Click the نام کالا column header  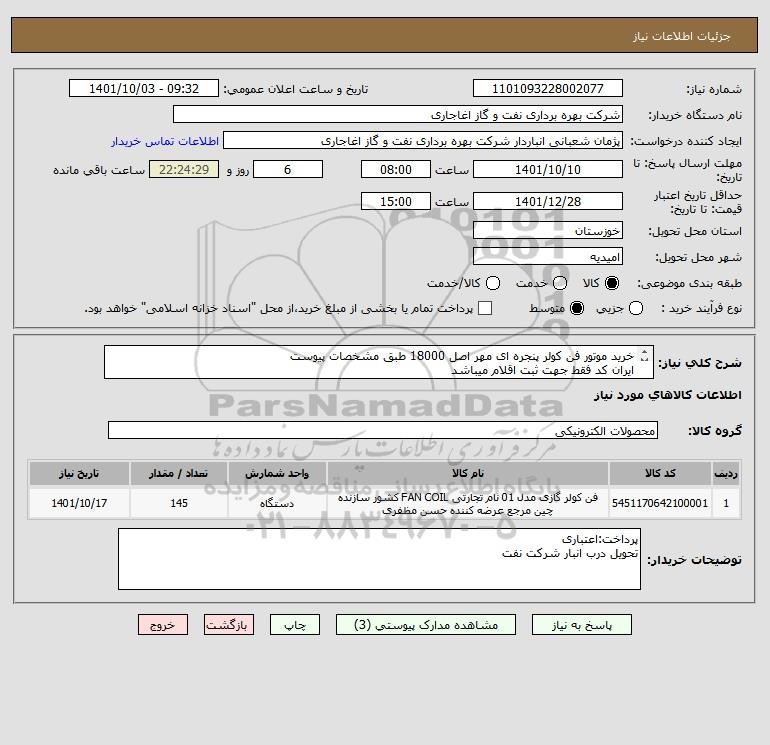(x=468, y=473)
